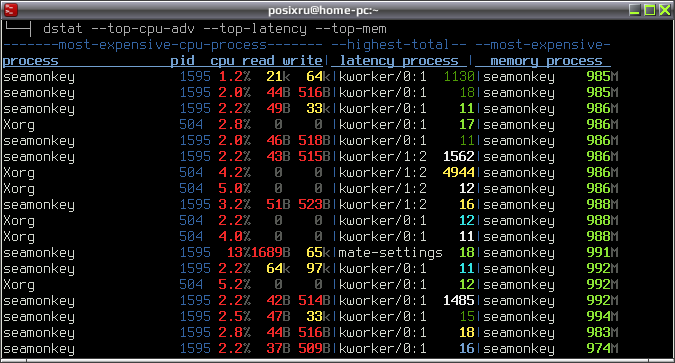This screenshot has width=675, height=363.
Task: Select the write value 518B
Action: 314,141
